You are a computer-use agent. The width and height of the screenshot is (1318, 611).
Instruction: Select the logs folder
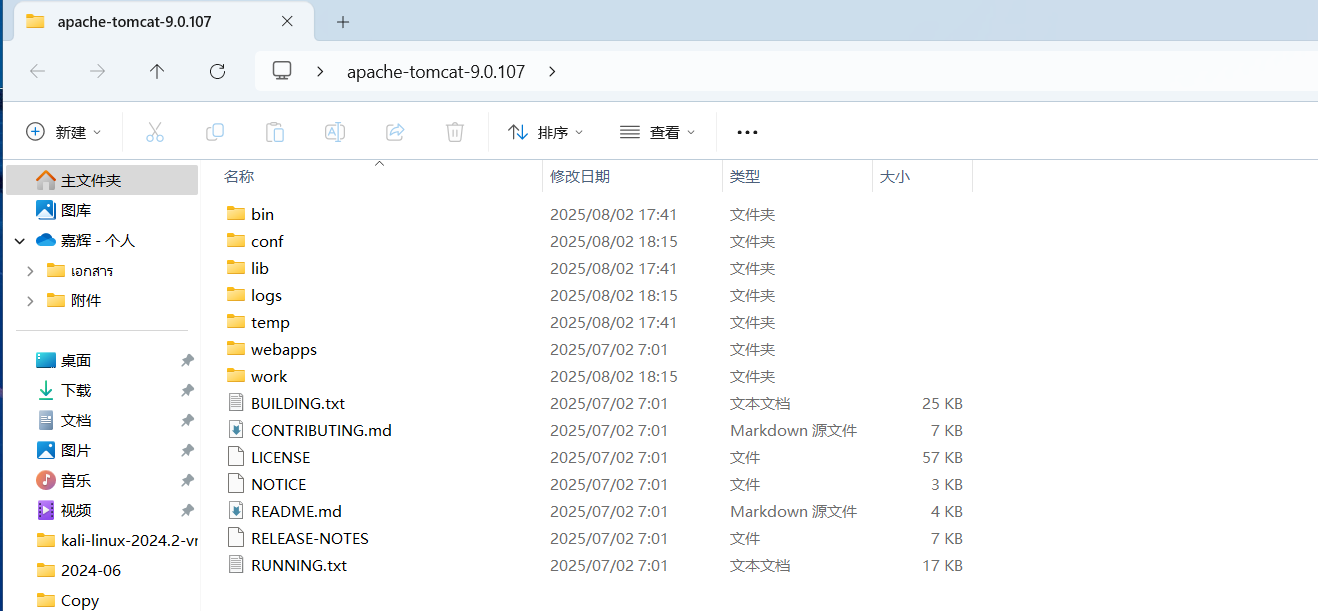(266, 295)
